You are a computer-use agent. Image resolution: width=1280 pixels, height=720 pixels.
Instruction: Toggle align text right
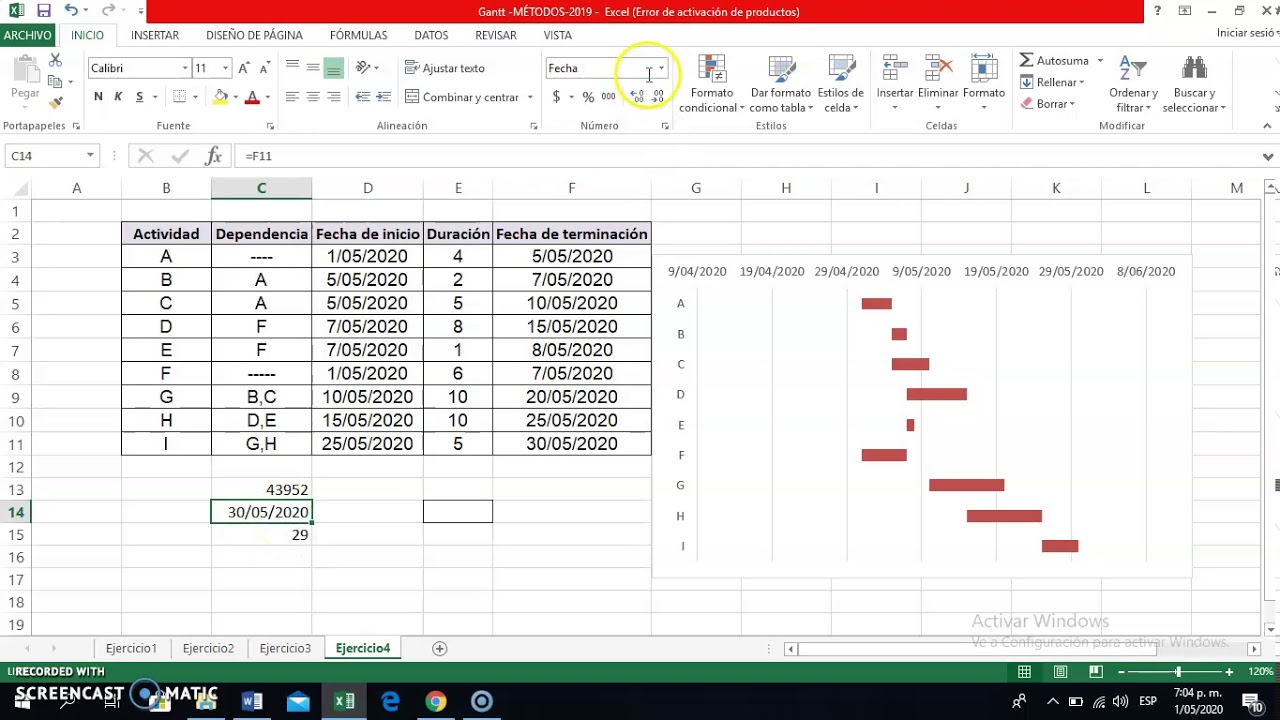(334, 97)
